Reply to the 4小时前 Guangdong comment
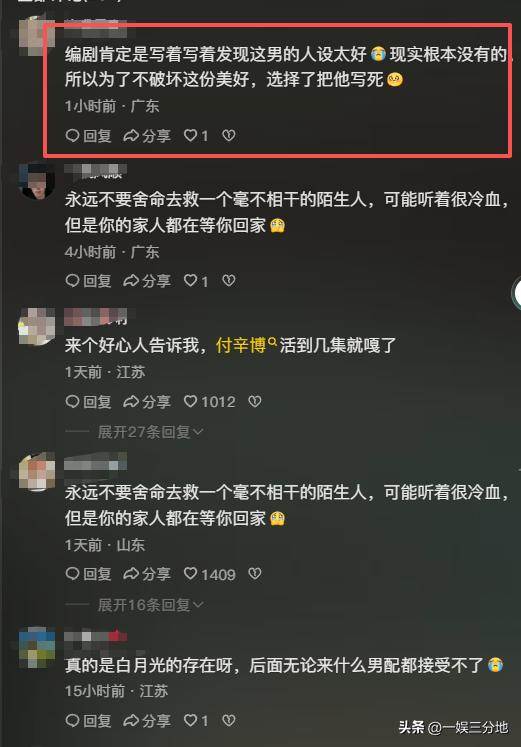 pos(88,281)
